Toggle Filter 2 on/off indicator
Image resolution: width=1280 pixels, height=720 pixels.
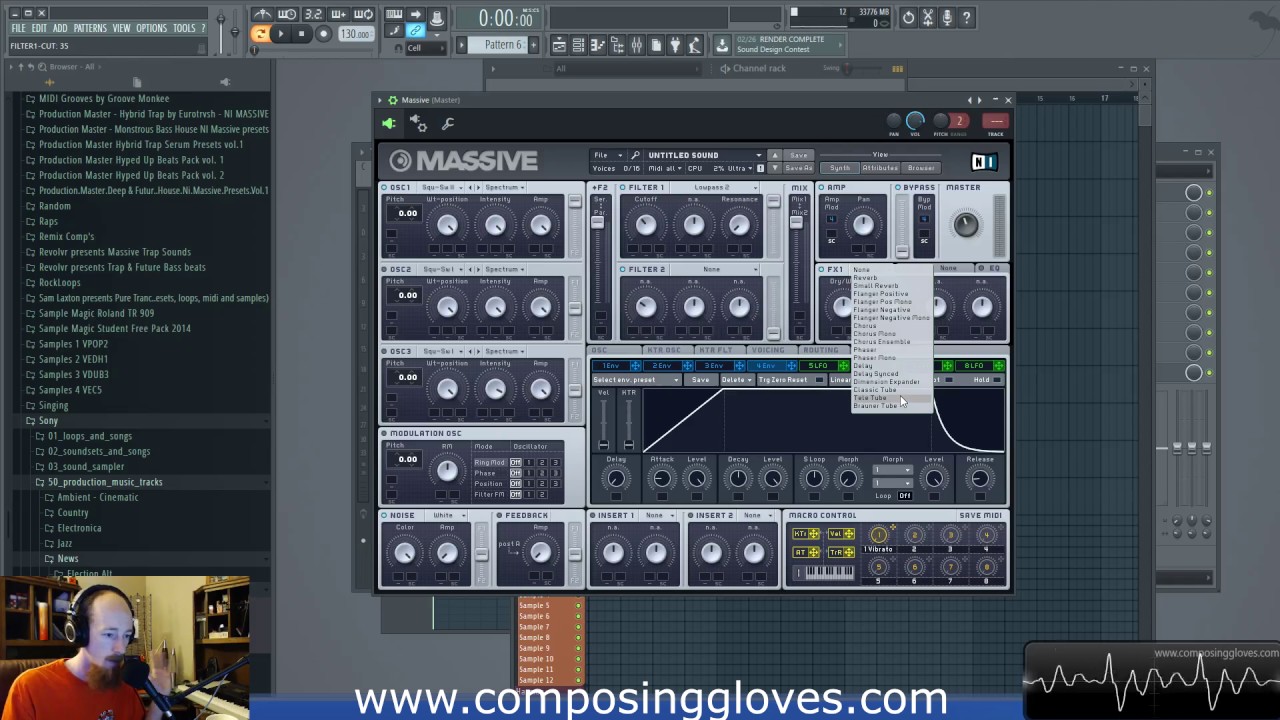click(623, 270)
